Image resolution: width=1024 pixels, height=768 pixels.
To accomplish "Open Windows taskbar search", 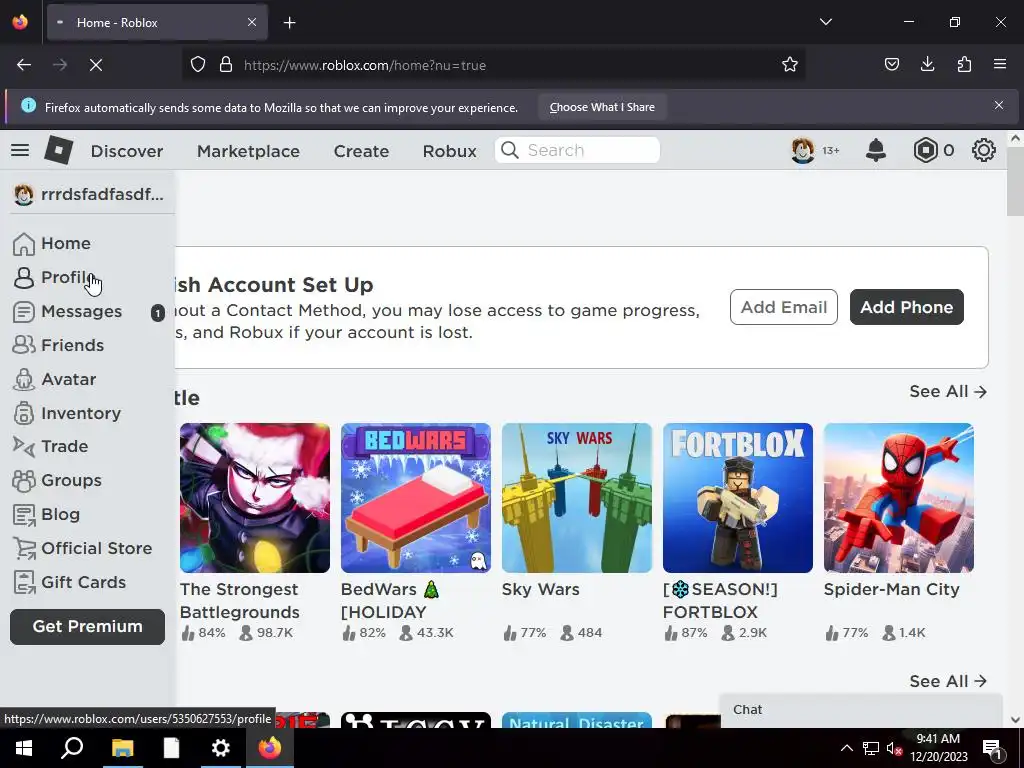I will [72, 748].
